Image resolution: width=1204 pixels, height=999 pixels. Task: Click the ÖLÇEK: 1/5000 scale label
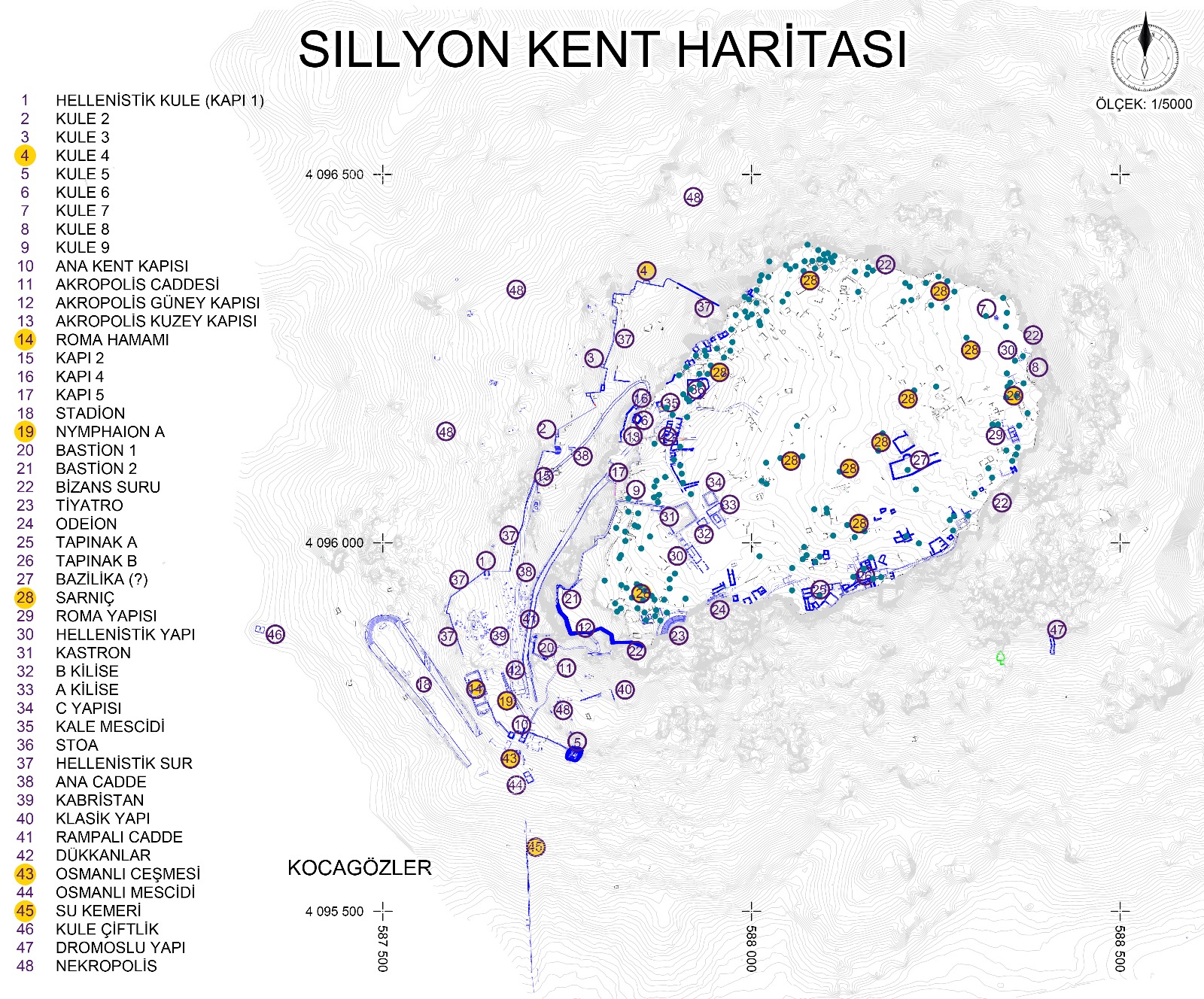1143,104
